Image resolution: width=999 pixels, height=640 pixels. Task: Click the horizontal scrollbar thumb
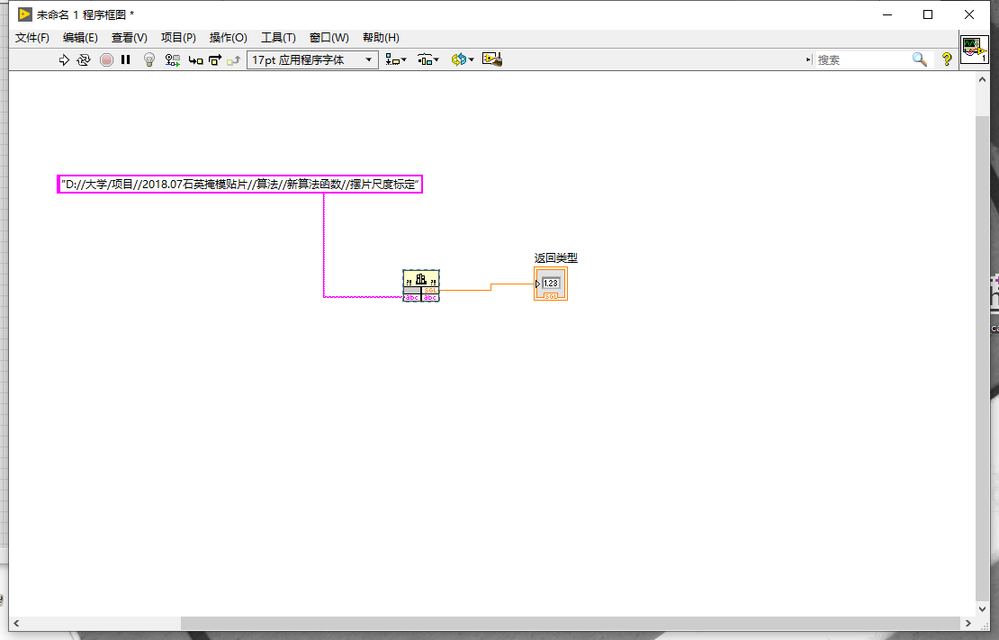point(570,623)
